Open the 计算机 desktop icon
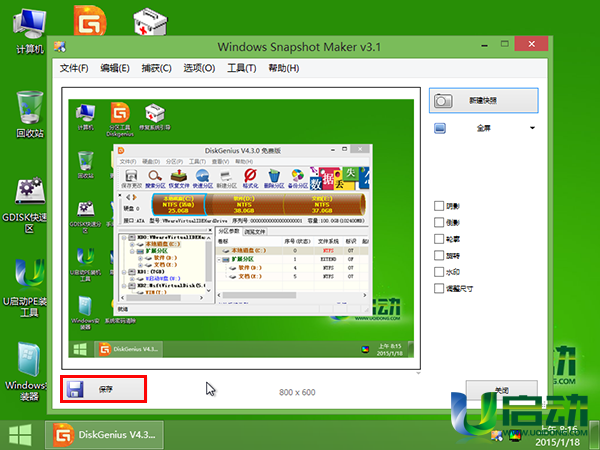The height and width of the screenshot is (450, 600). tap(29, 33)
